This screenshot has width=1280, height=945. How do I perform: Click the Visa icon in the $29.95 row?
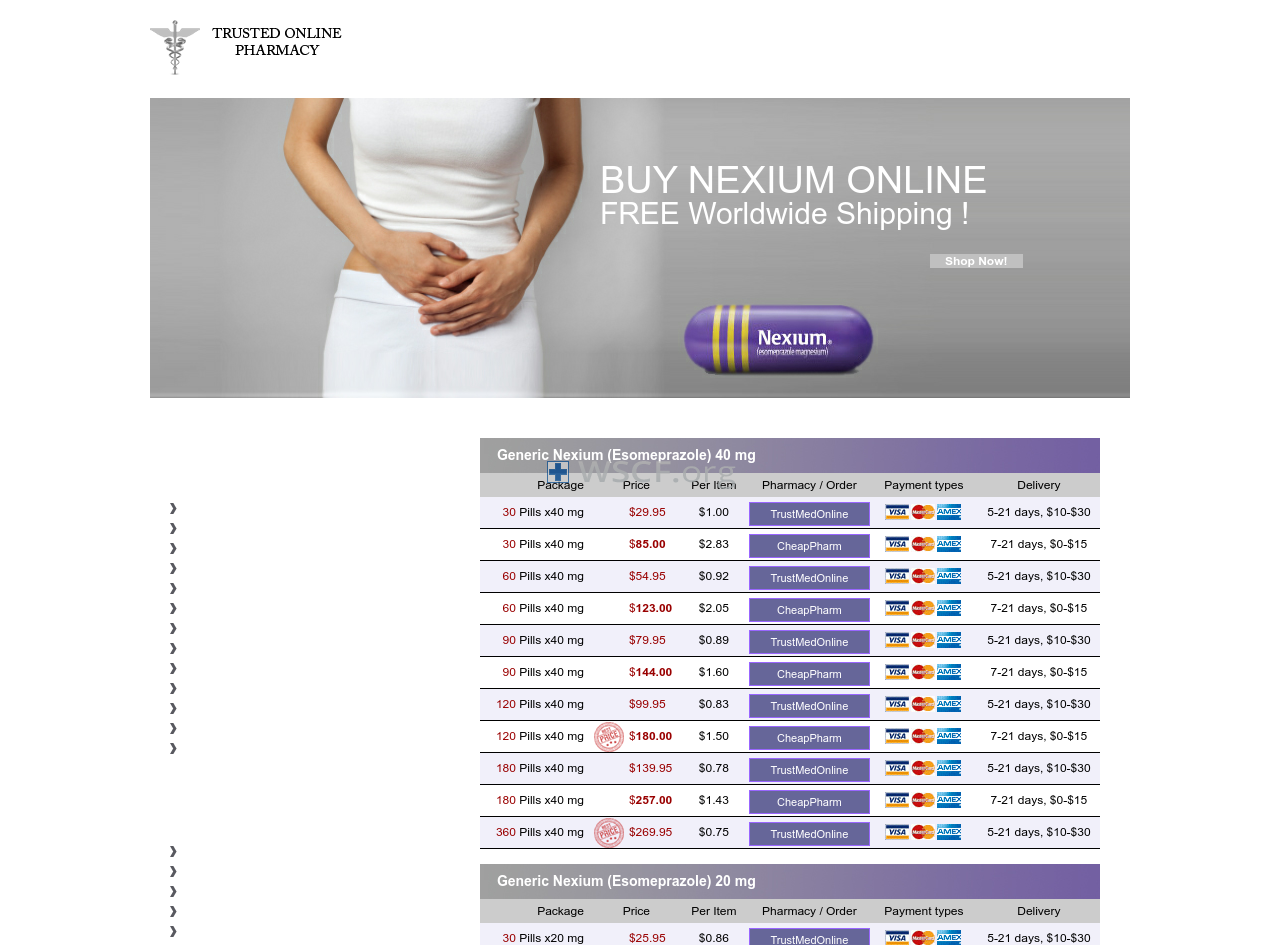pos(897,512)
